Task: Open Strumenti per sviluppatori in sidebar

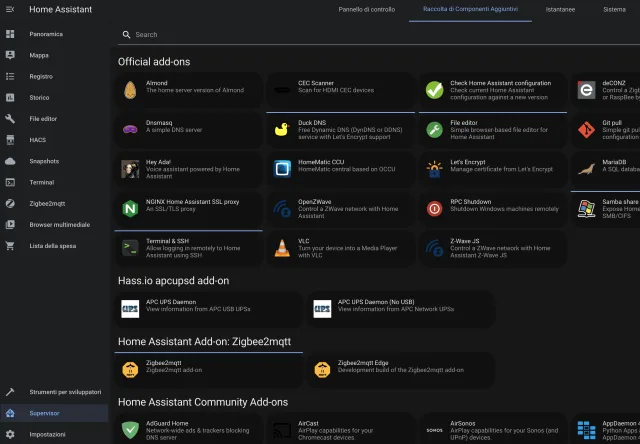Action: [59, 391]
